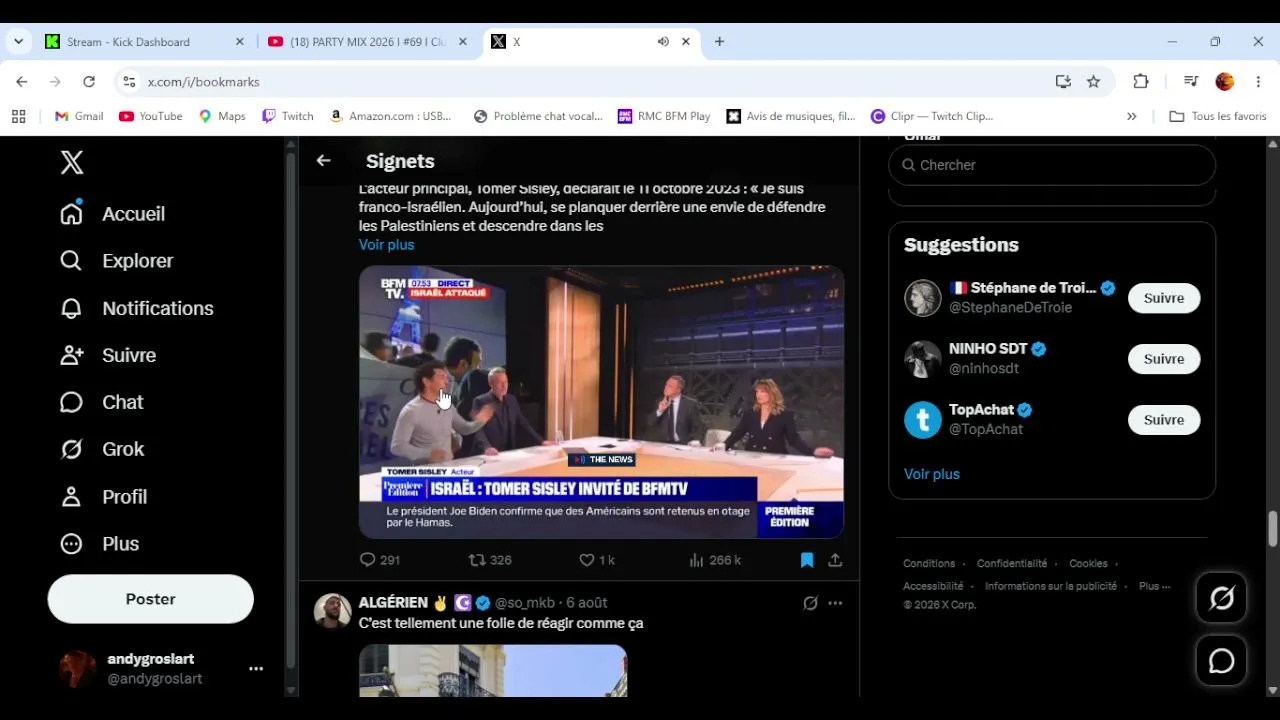Open the Suivre page in sidebar

[107, 355]
